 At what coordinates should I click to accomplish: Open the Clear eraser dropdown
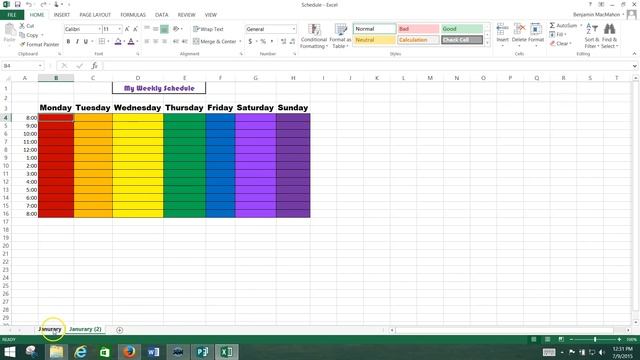tap(560, 43)
